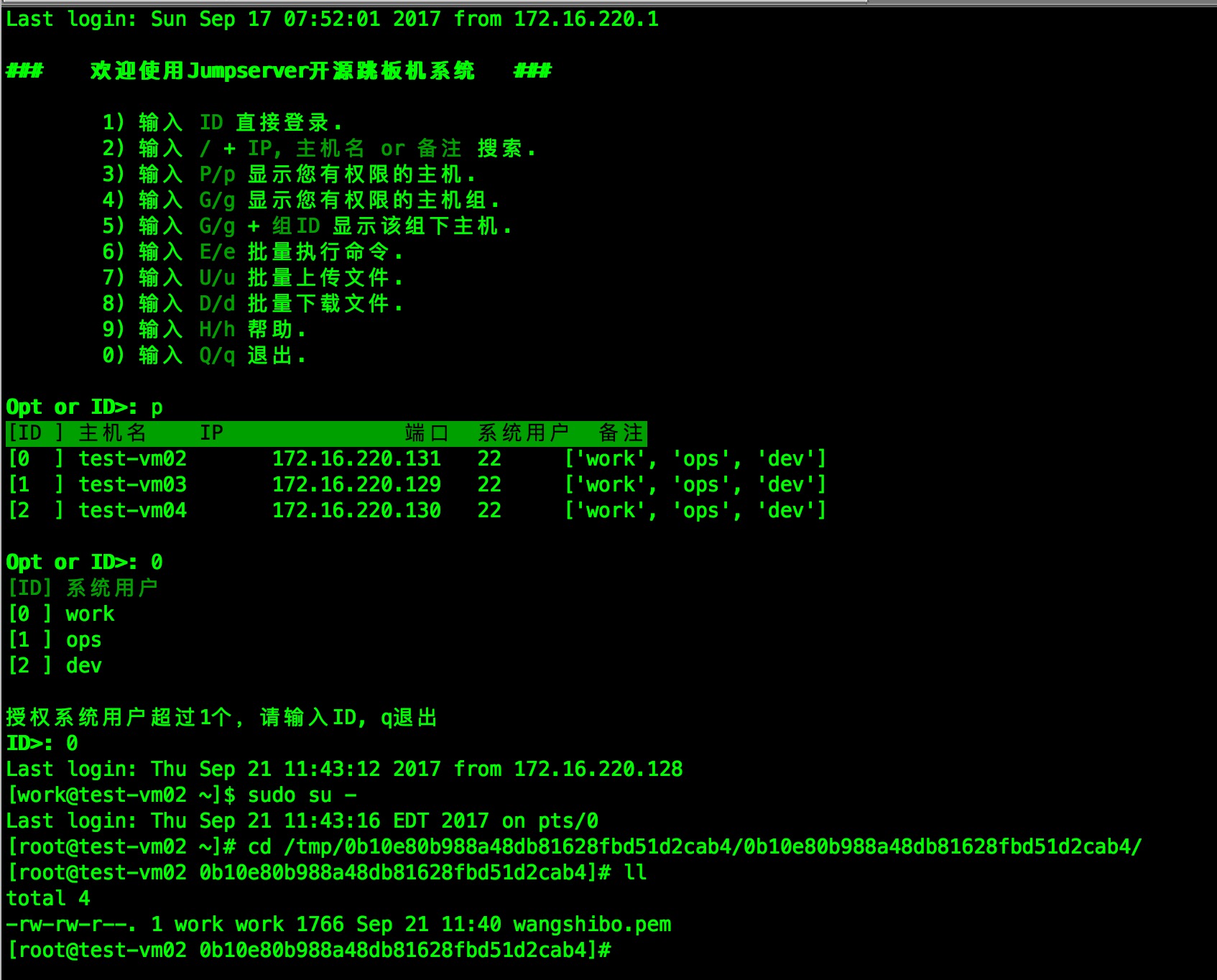The width and height of the screenshot is (1217, 980).
Task: Select menu line 2 about IP or hostname search
Action: 319,148
